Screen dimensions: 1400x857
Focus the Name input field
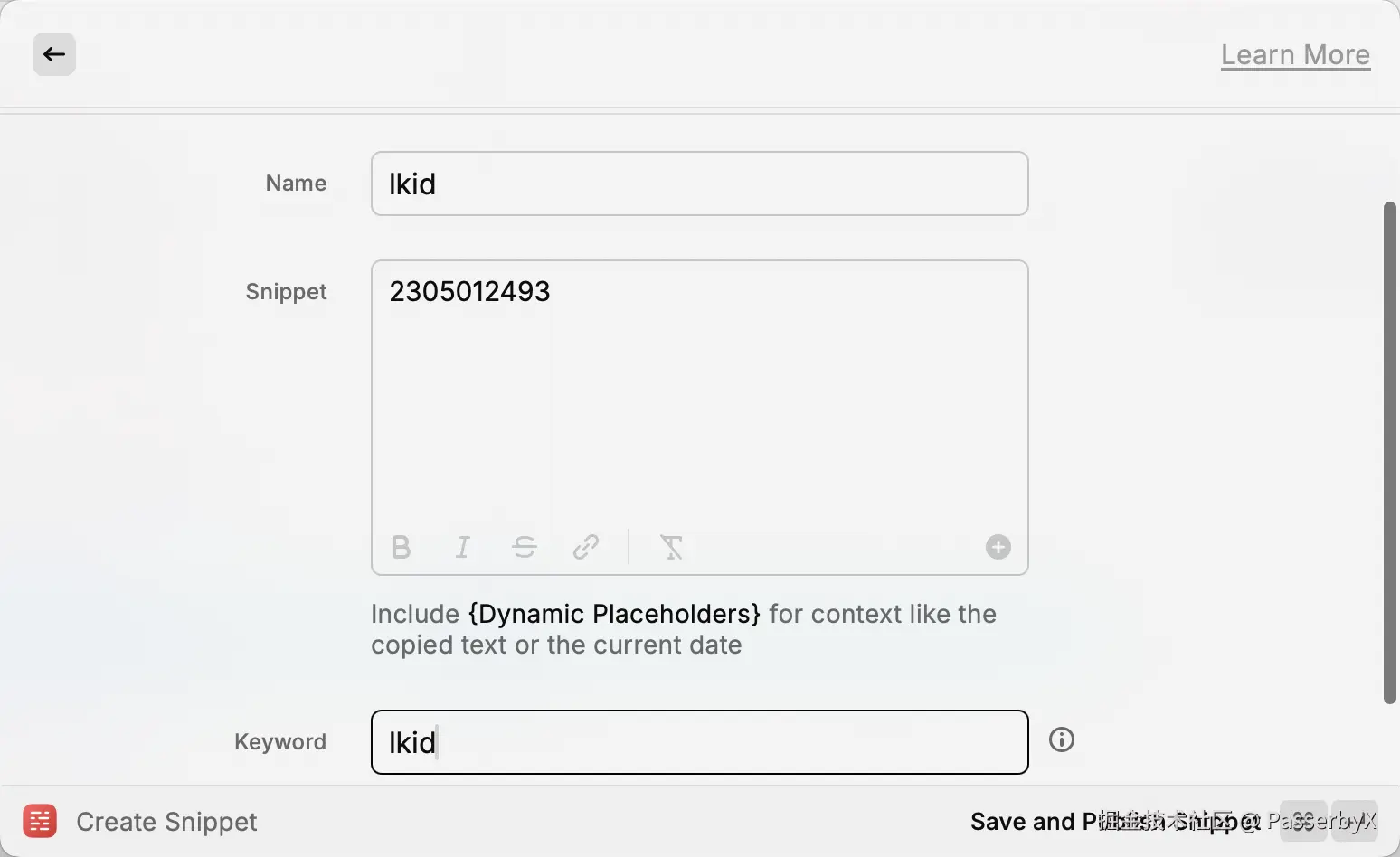(699, 184)
